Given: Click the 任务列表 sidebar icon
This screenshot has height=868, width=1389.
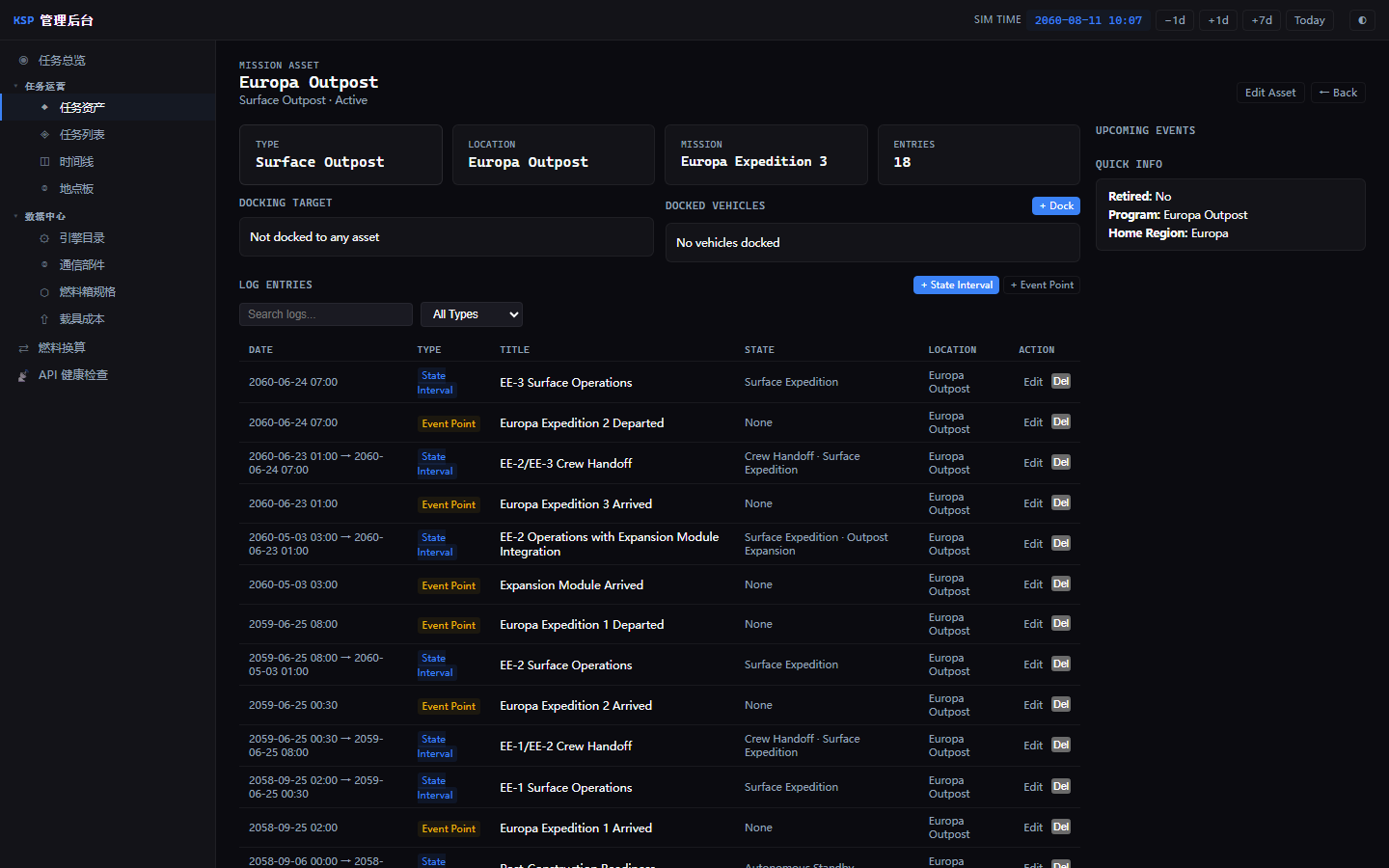Looking at the screenshot, I should click(x=44, y=135).
